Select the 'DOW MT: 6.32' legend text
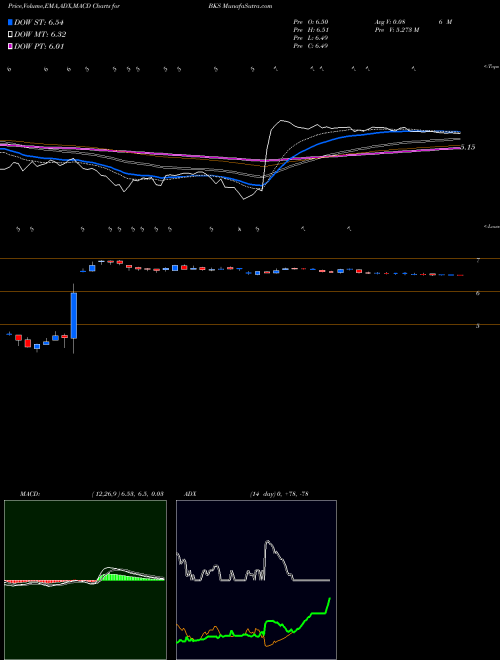The image size is (500, 660). tap(40, 35)
